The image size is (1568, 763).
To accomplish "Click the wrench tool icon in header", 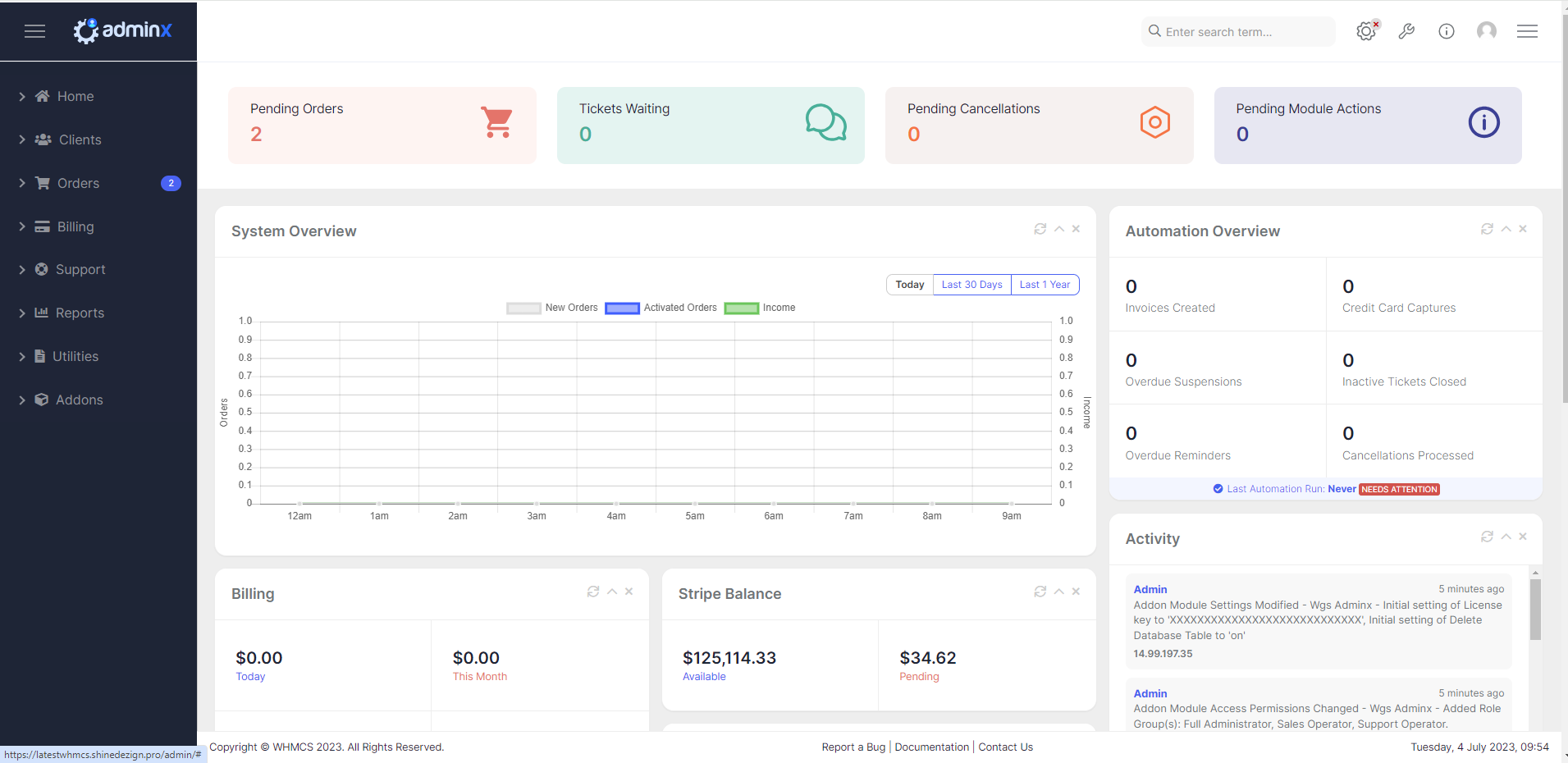I will click(x=1406, y=31).
